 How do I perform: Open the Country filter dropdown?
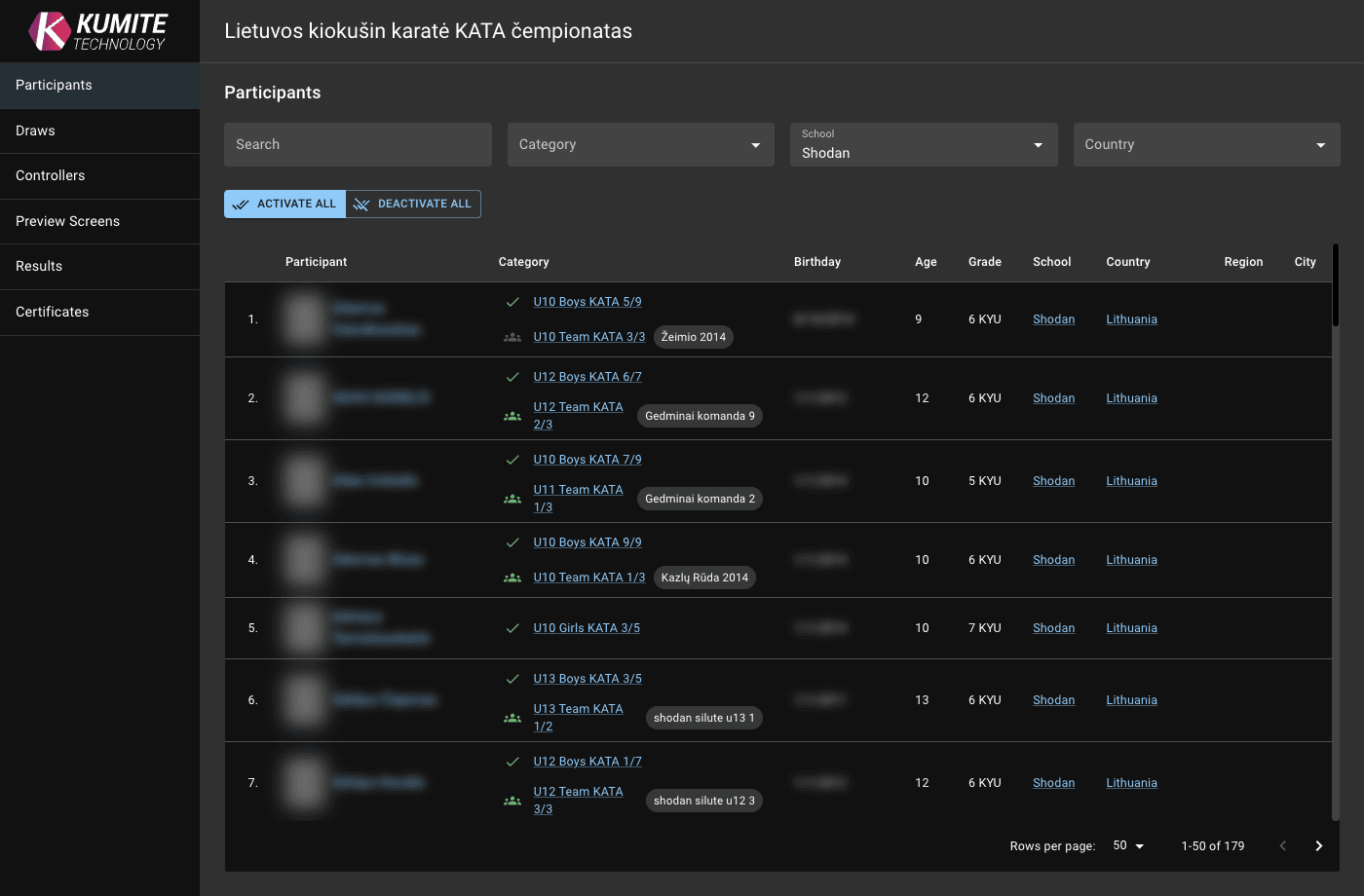[x=1205, y=144]
